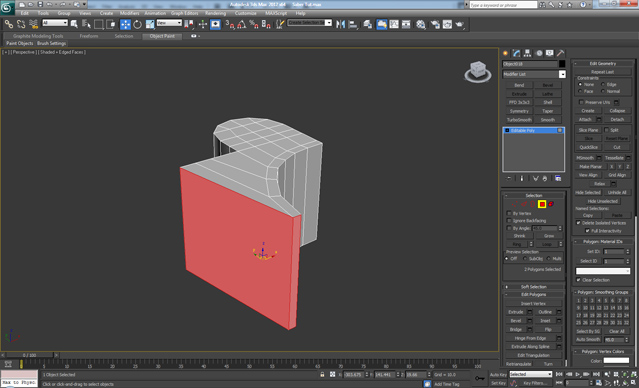This screenshot has height=388, width=639.
Task: Click the Render teapot icon
Action: click(460, 24)
